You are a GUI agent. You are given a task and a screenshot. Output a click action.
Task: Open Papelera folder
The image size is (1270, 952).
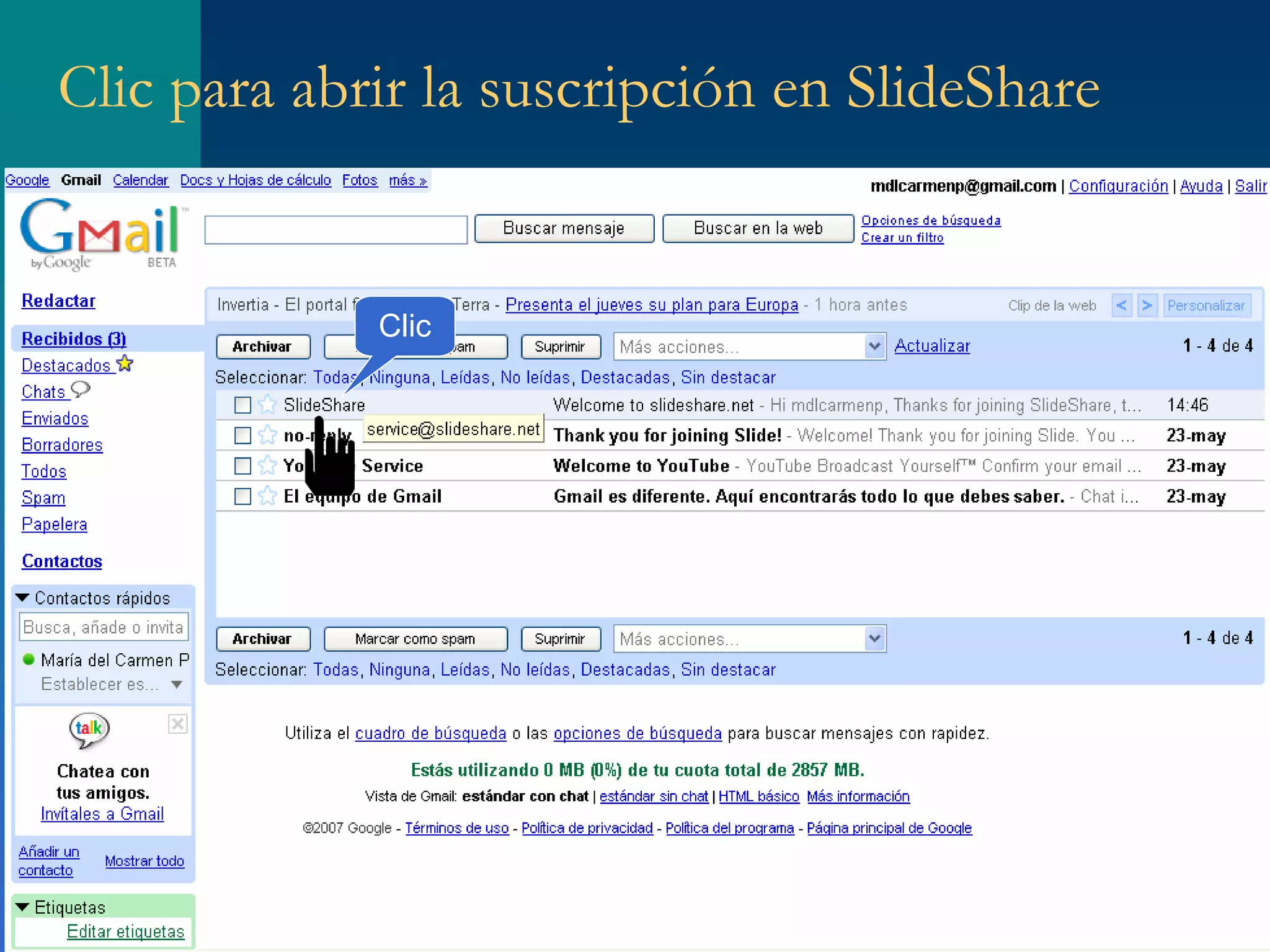55,524
